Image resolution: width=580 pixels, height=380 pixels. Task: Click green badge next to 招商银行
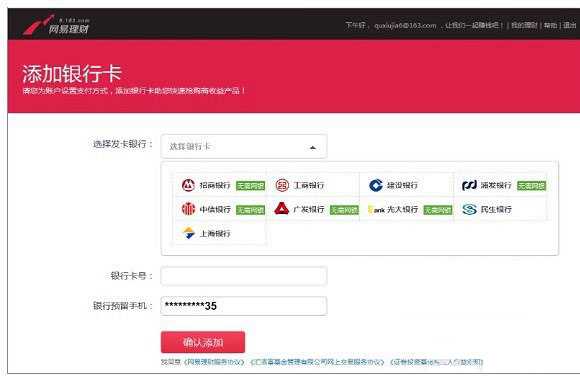pyautogui.click(x=250, y=186)
